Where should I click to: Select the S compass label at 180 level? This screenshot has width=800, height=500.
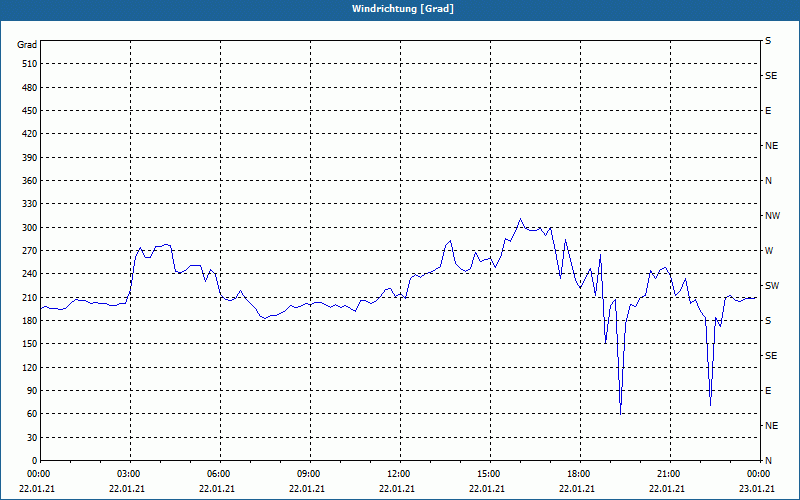click(768, 320)
